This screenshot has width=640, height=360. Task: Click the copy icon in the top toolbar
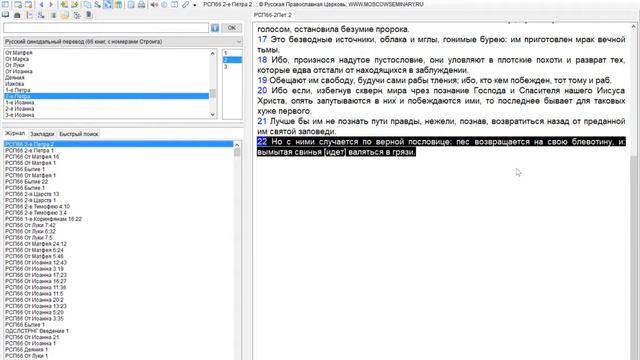click(x=87, y=4)
